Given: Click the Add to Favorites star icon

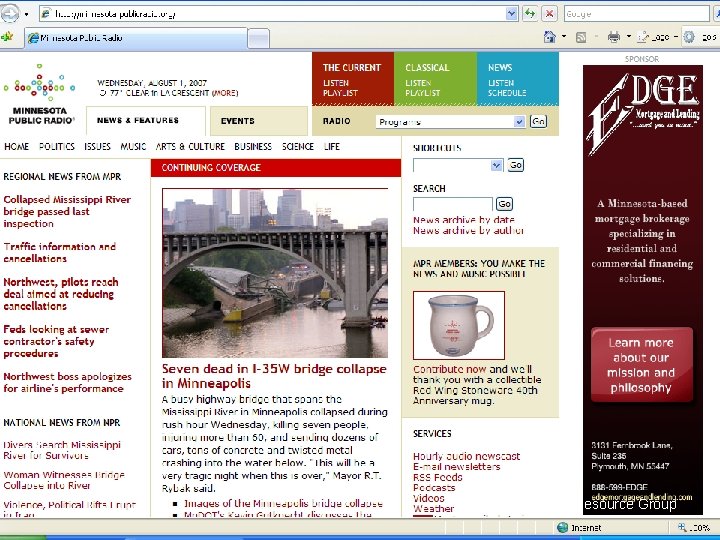Looking at the screenshot, I should [7, 37].
